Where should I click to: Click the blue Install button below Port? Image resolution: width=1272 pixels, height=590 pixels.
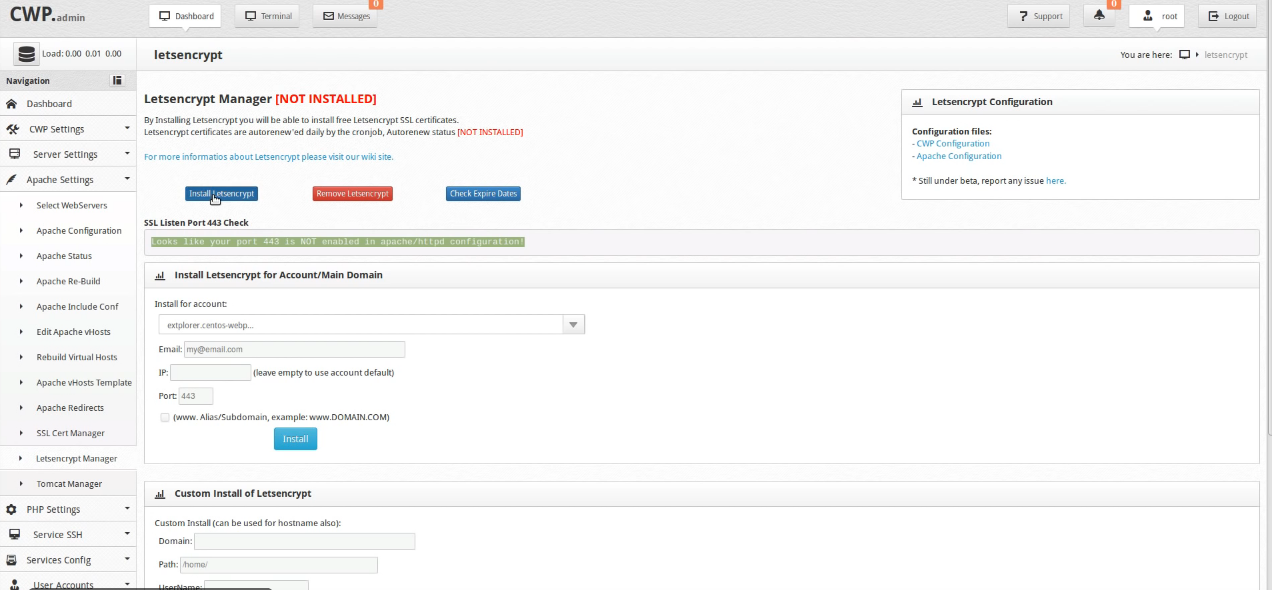[x=295, y=439]
